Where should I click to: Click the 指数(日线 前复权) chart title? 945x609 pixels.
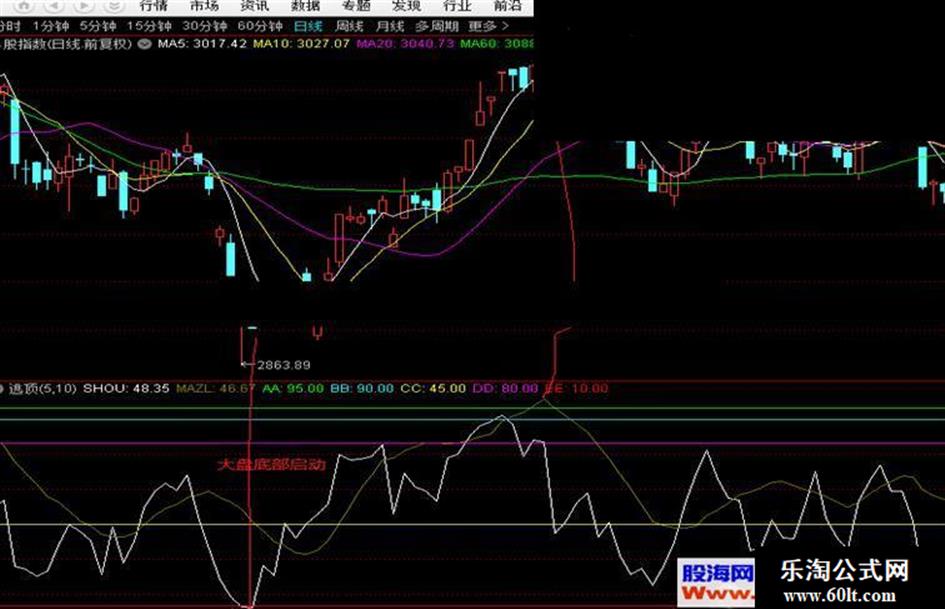click(x=66, y=43)
